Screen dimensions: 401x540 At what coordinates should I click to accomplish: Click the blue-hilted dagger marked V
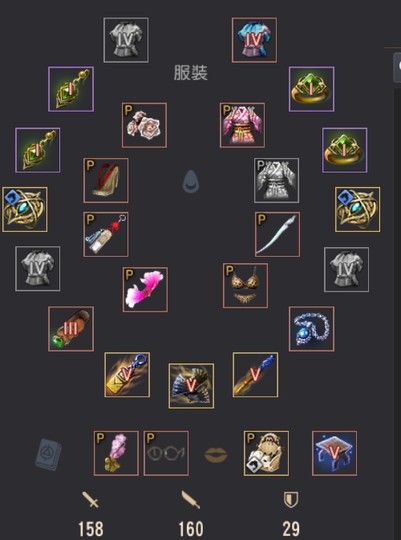pos(255,375)
